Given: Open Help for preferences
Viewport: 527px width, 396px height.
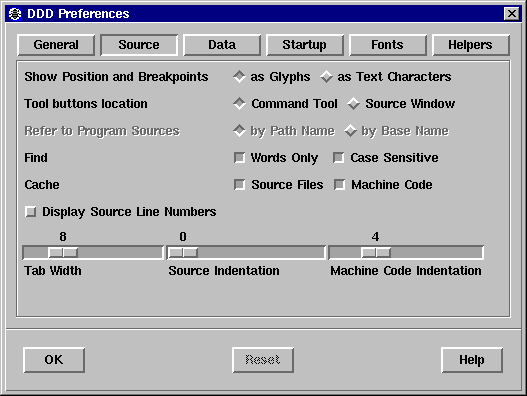Looking at the screenshot, I should 472,360.
